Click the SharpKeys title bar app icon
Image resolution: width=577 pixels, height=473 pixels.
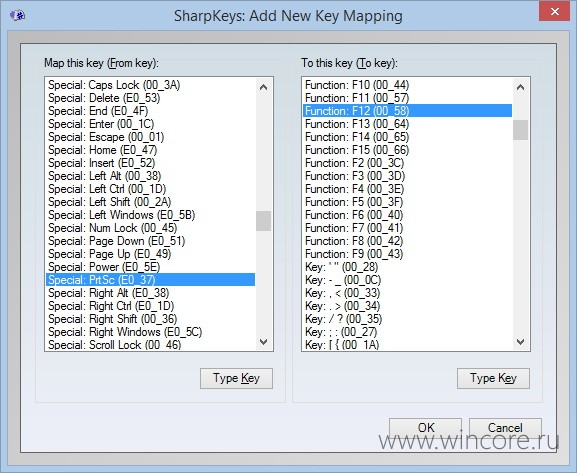pos(17,15)
